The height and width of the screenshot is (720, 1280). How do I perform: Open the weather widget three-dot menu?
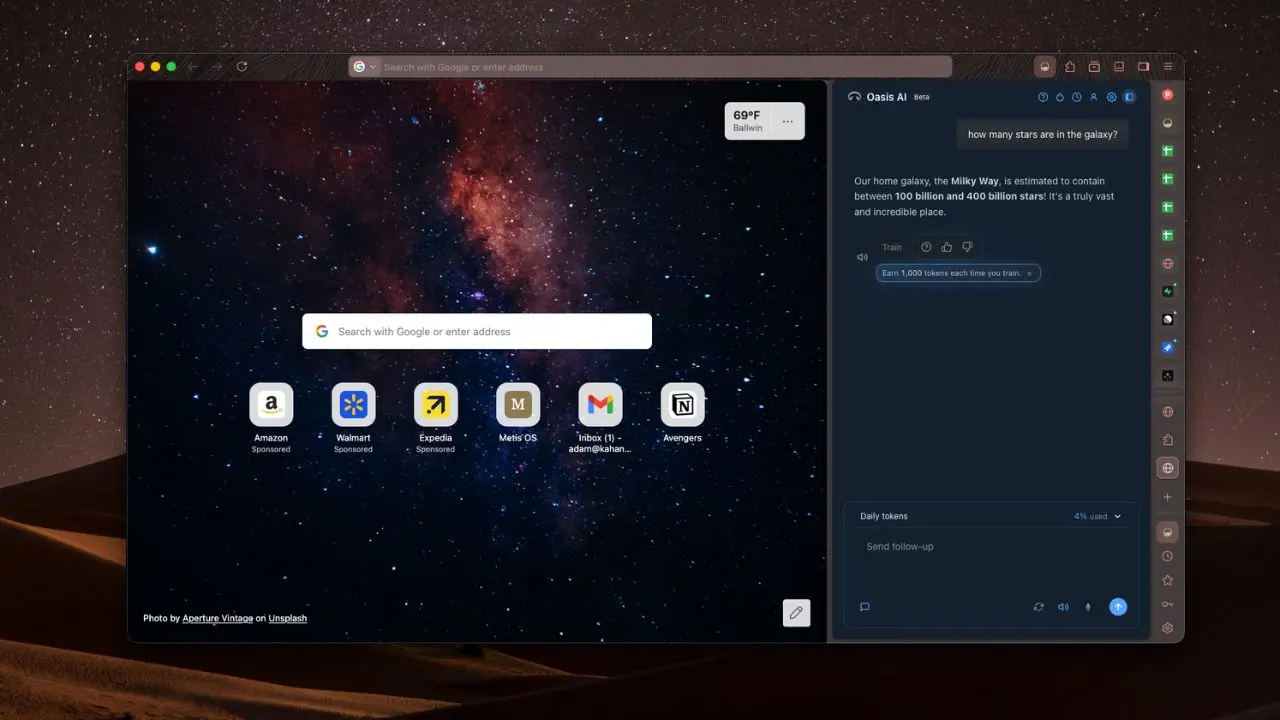(x=788, y=121)
